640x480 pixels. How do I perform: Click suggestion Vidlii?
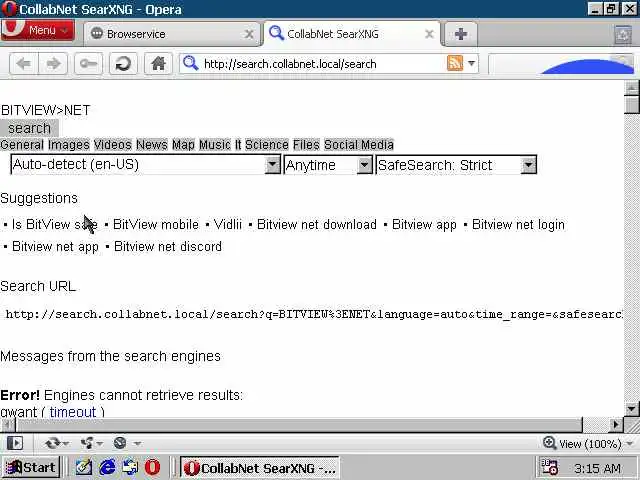tap(228, 224)
